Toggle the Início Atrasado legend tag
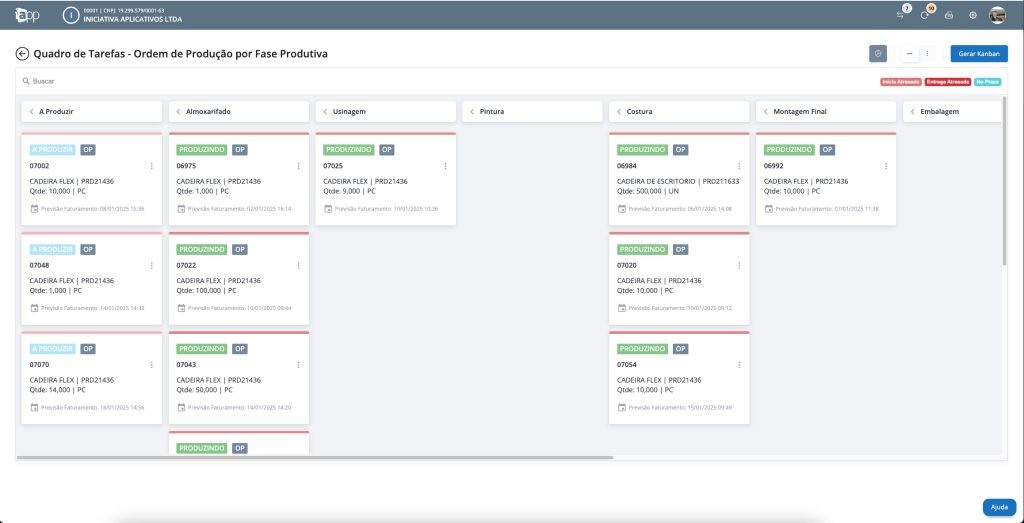Screen dimensions: 1024x523 [x=901, y=82]
